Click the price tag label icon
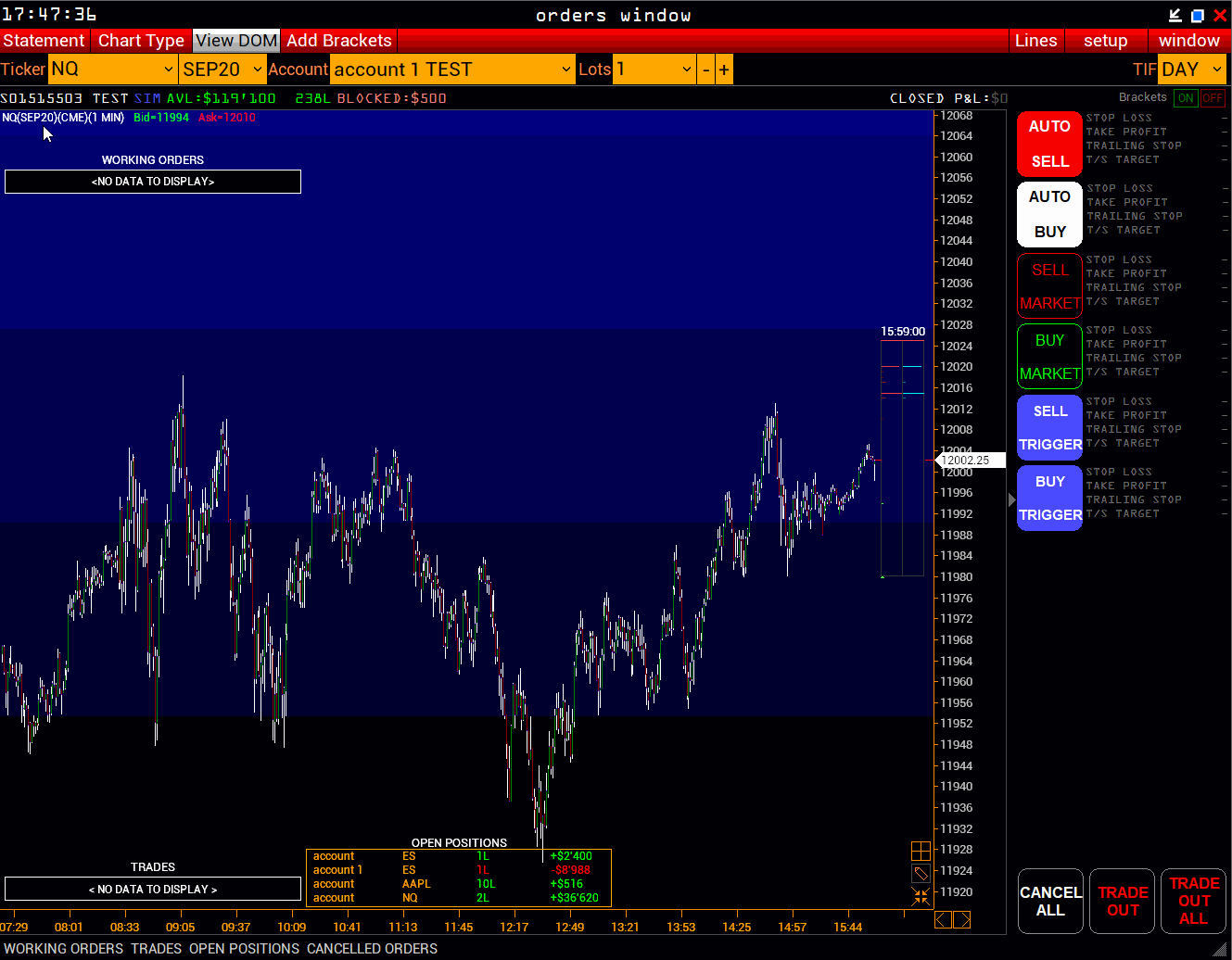 [x=921, y=874]
